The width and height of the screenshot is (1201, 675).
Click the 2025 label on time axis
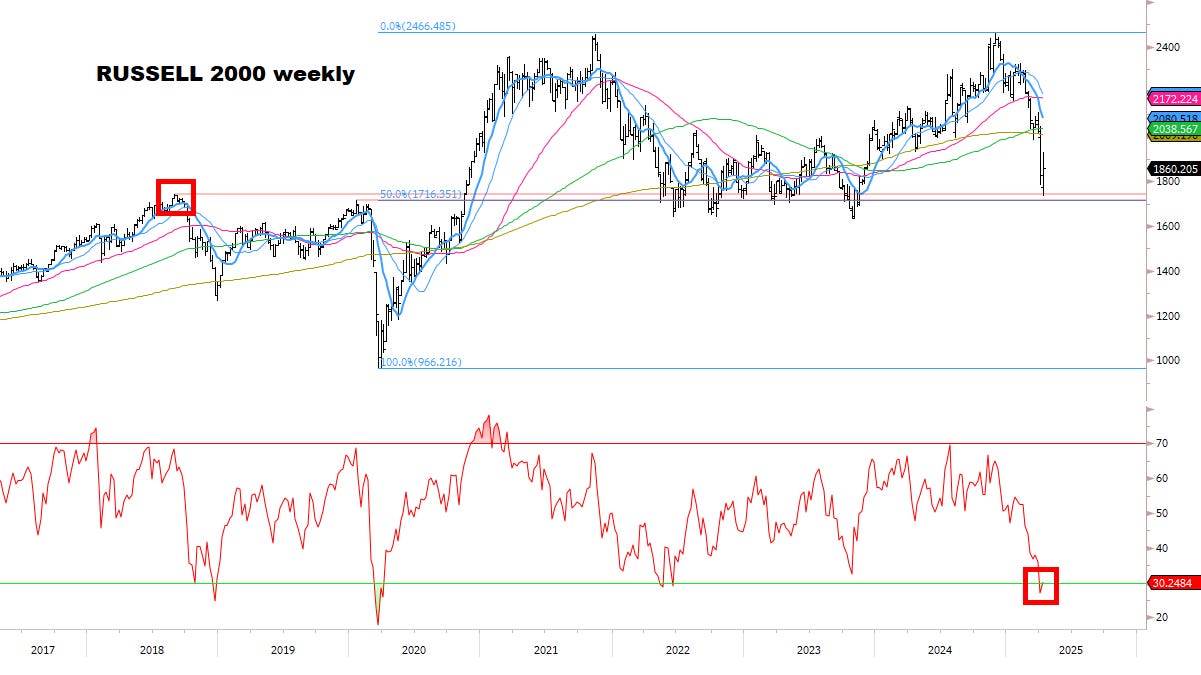1071,650
